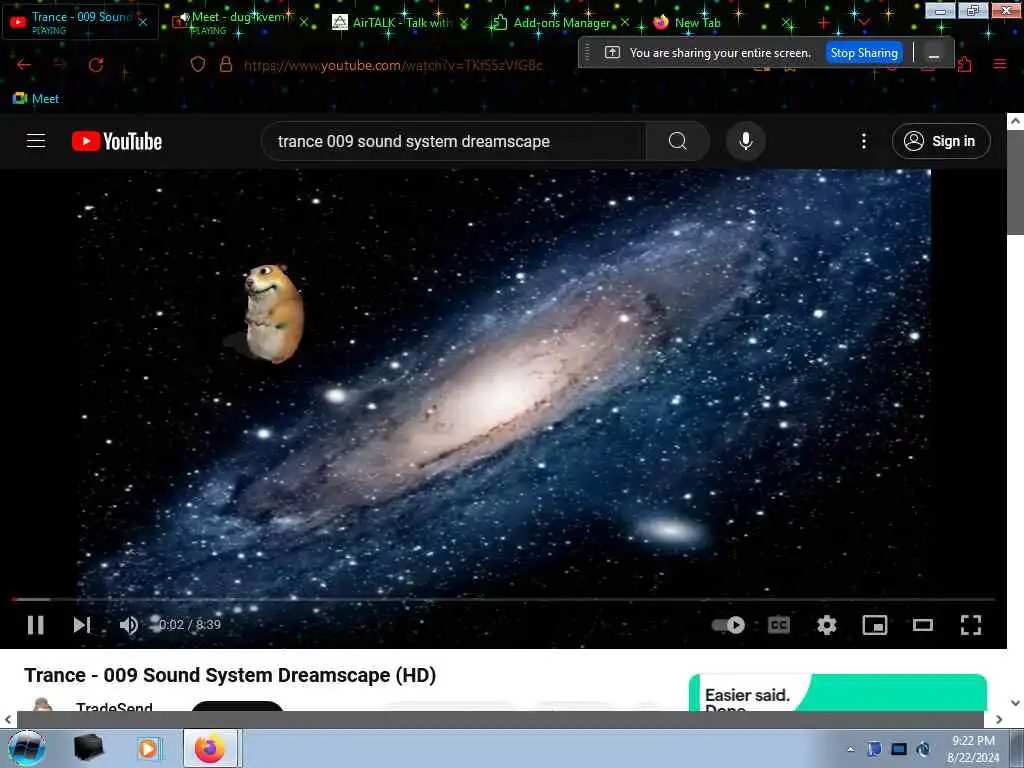Toggle the autoplay switch in player
Viewport: 1024px width, 768px height.
point(728,625)
